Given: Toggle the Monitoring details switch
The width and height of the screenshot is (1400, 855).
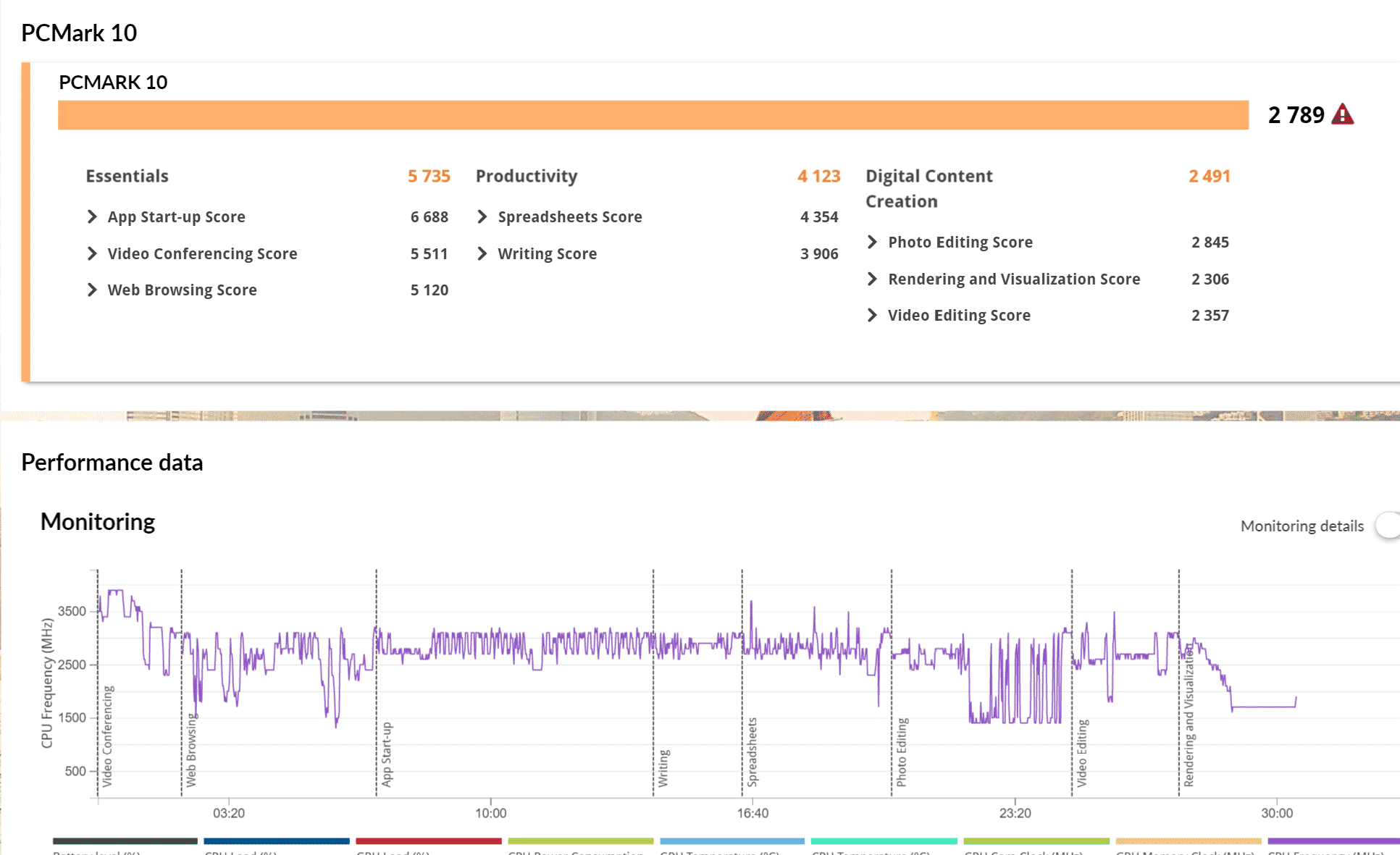Looking at the screenshot, I should [x=1388, y=526].
